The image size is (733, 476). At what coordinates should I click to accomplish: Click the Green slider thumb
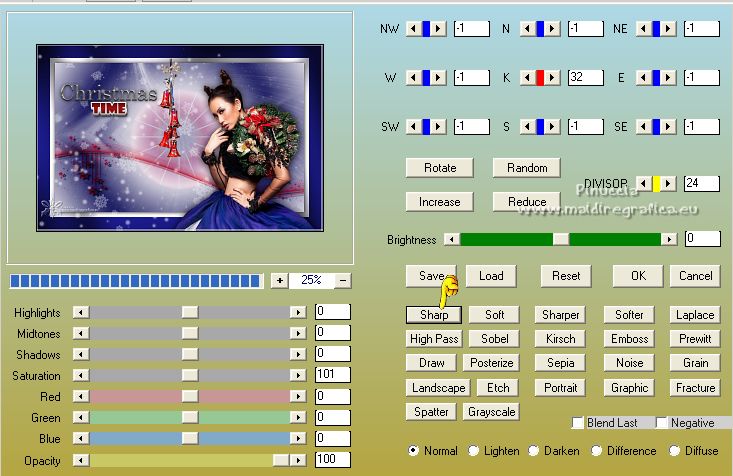[190, 417]
